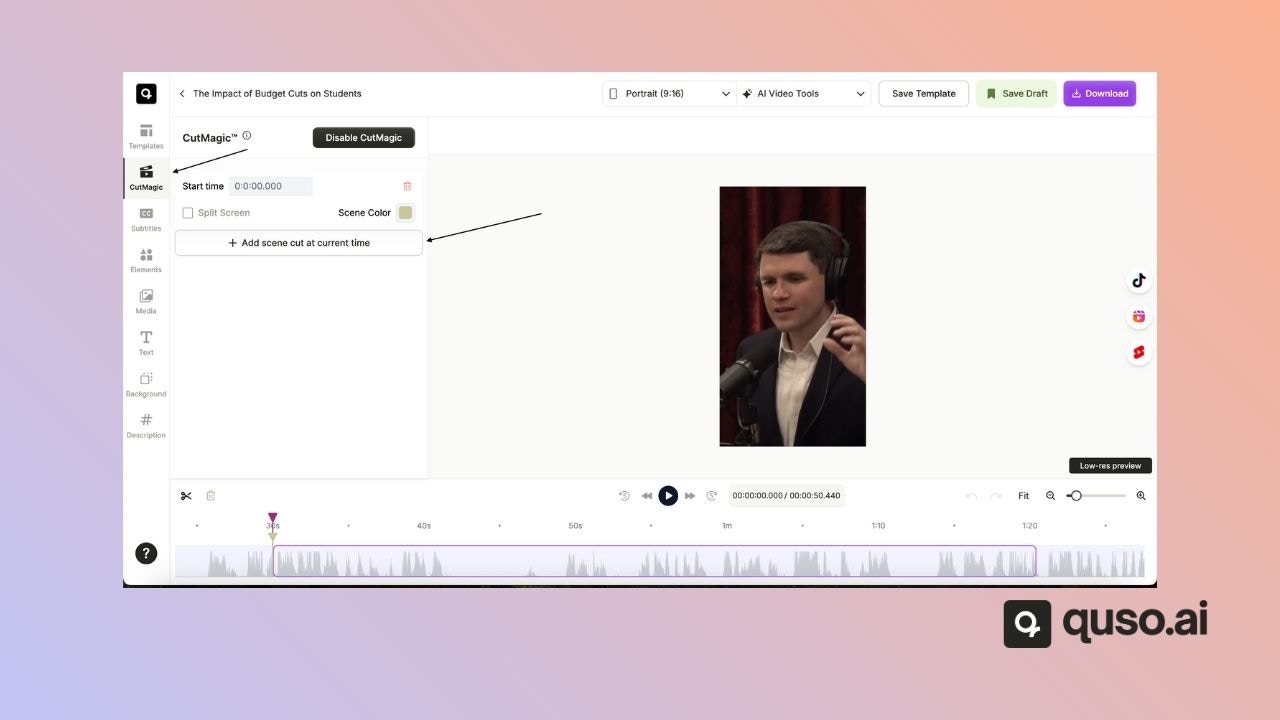1280x720 pixels.
Task: Pick a new Scene Color
Action: pos(405,212)
